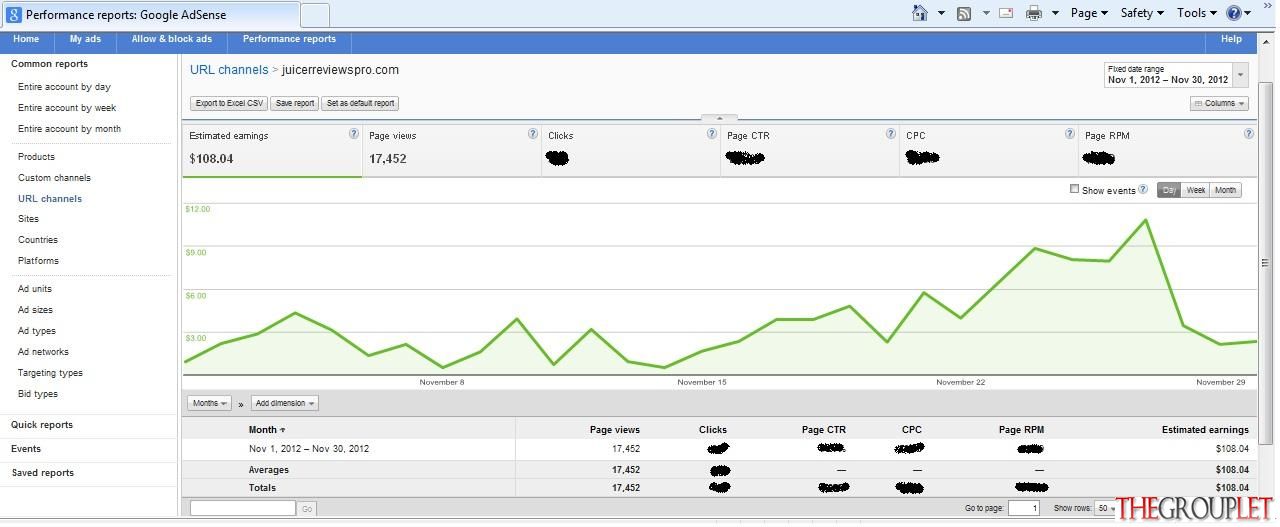
Task: Click the Go to page number field
Action: click(x=1023, y=508)
